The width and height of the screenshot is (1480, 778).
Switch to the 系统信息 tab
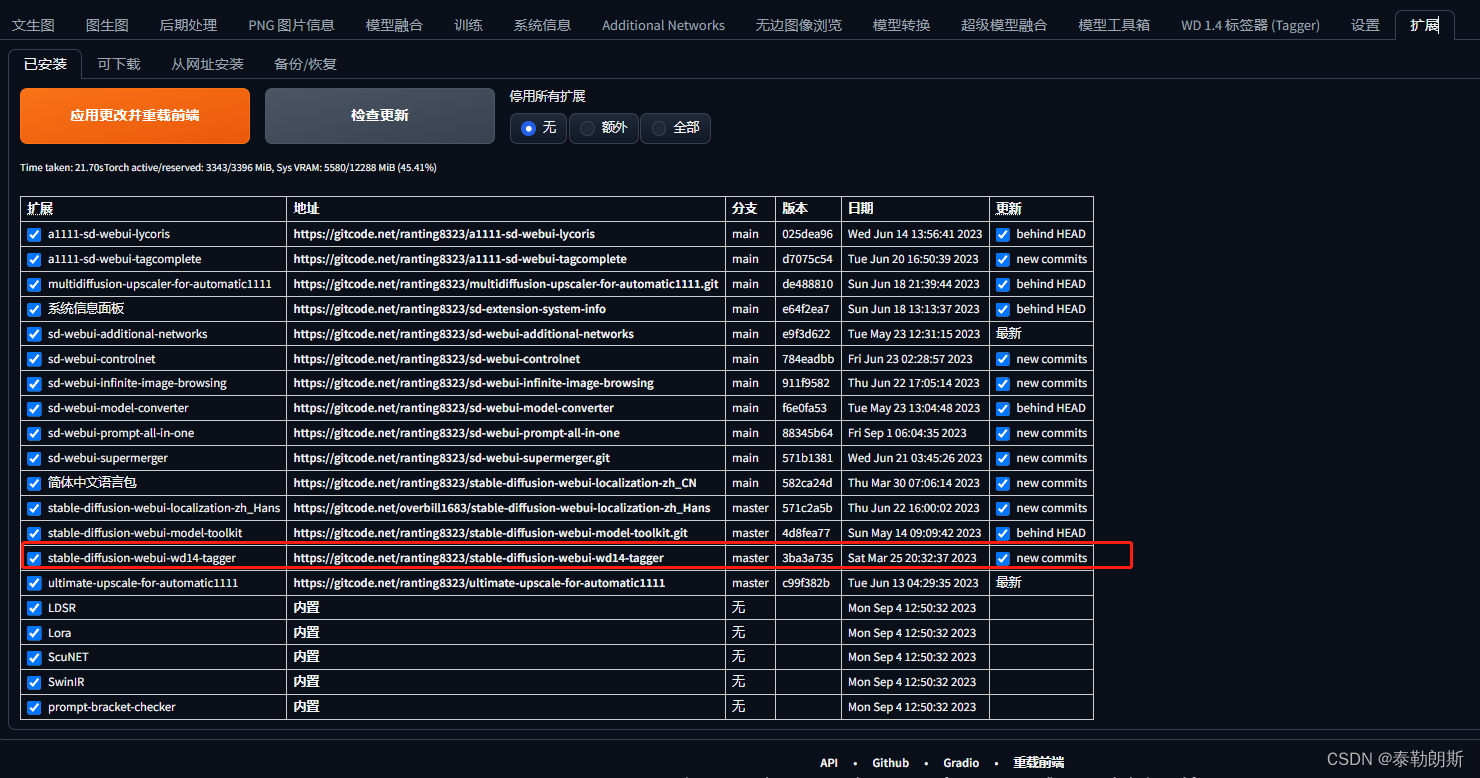pos(542,25)
